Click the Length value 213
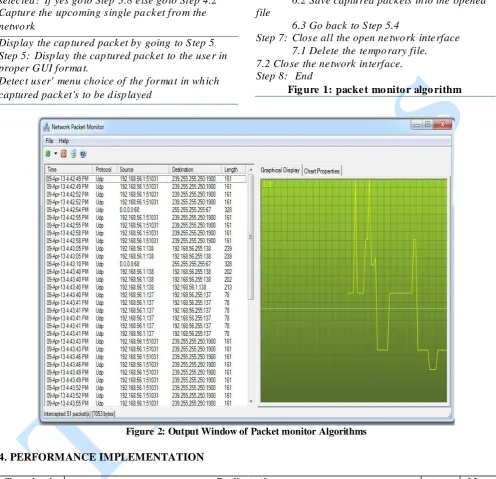Viewport: 496px width, 479px height. (228, 287)
